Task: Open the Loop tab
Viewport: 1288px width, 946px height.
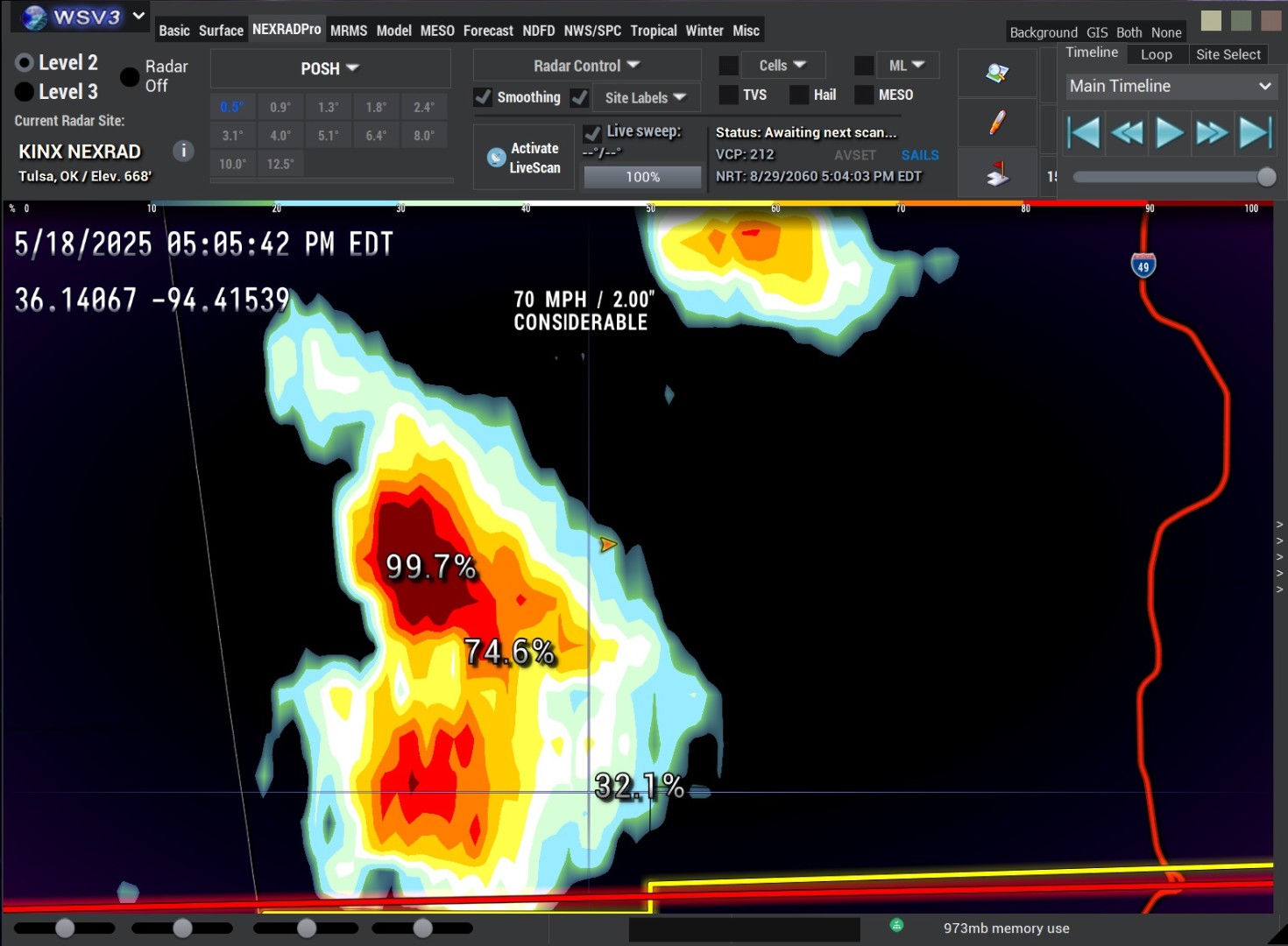Action: click(x=1156, y=54)
